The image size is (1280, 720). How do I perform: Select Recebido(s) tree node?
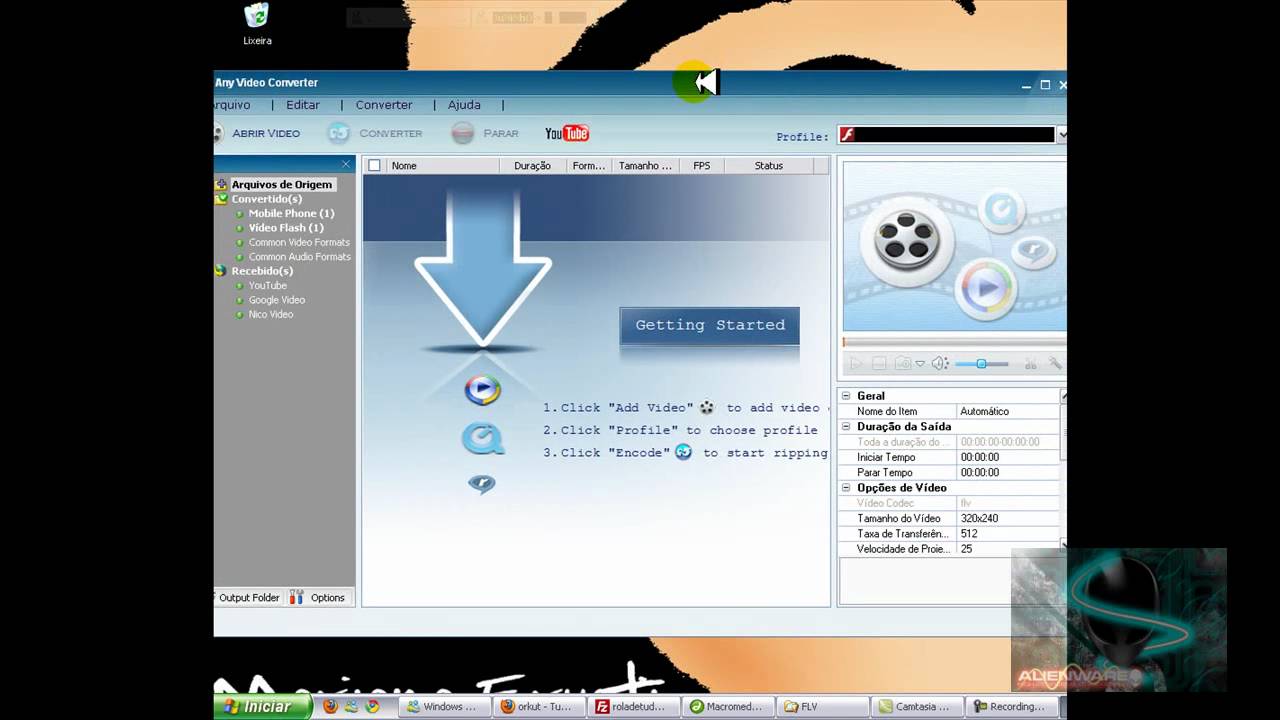[x=262, y=271]
